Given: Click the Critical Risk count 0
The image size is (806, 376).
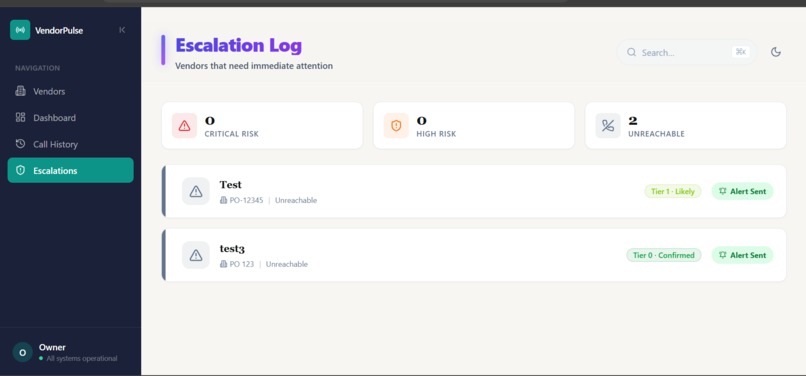Looking at the screenshot, I should point(210,121).
